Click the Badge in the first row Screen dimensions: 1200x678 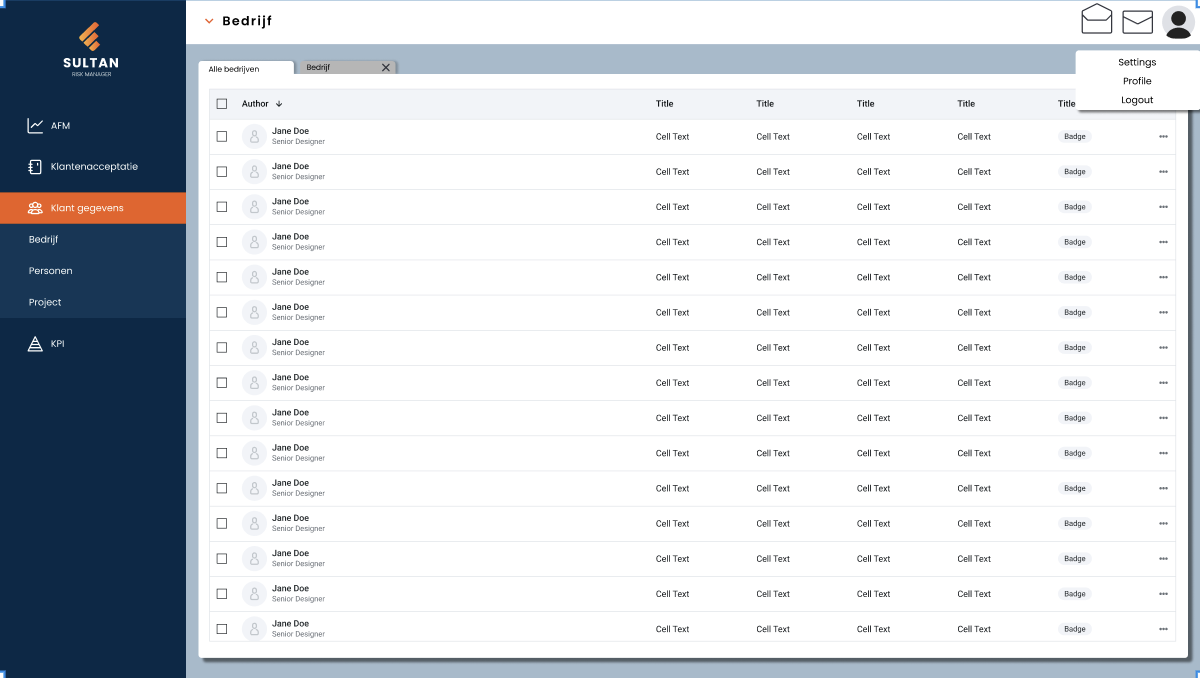point(1075,137)
